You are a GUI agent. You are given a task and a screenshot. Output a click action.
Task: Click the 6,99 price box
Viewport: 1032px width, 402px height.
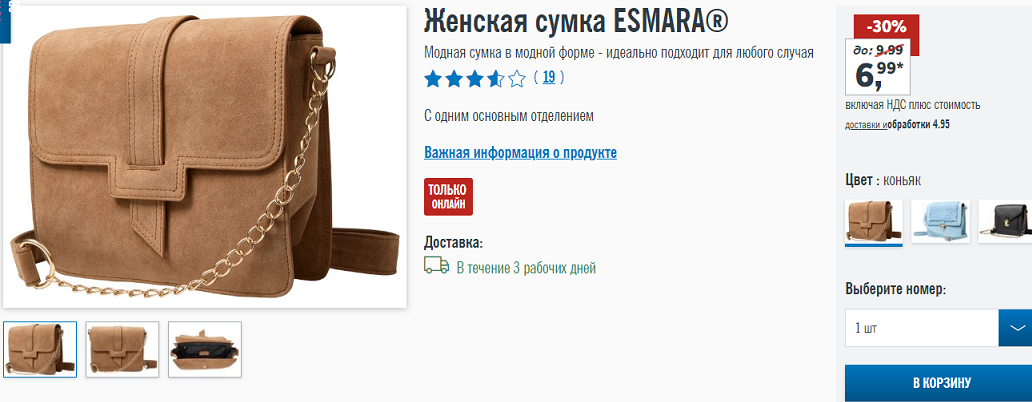click(x=877, y=66)
